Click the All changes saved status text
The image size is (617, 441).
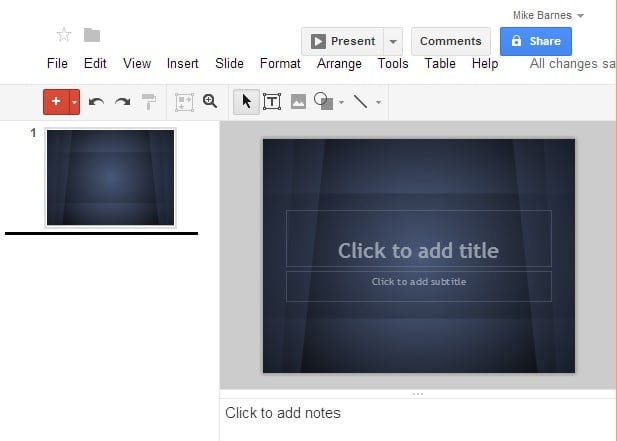coord(572,63)
